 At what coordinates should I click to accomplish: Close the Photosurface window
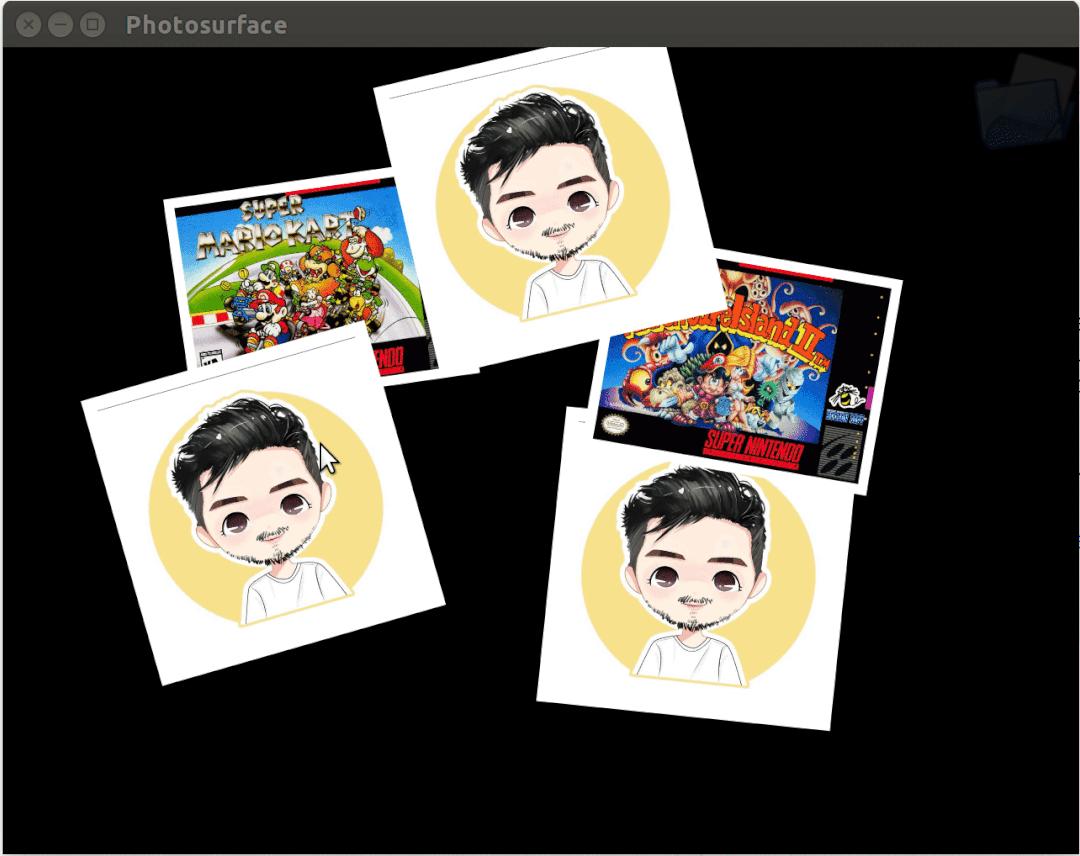tap(29, 25)
